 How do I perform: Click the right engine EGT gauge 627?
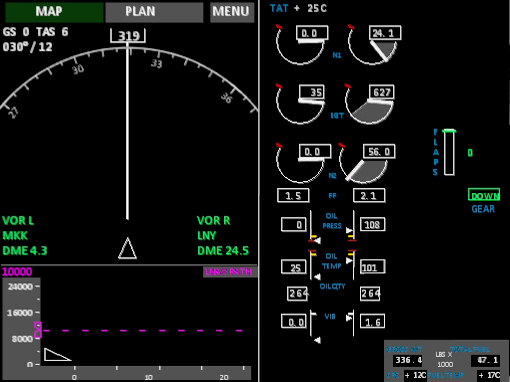370,104
